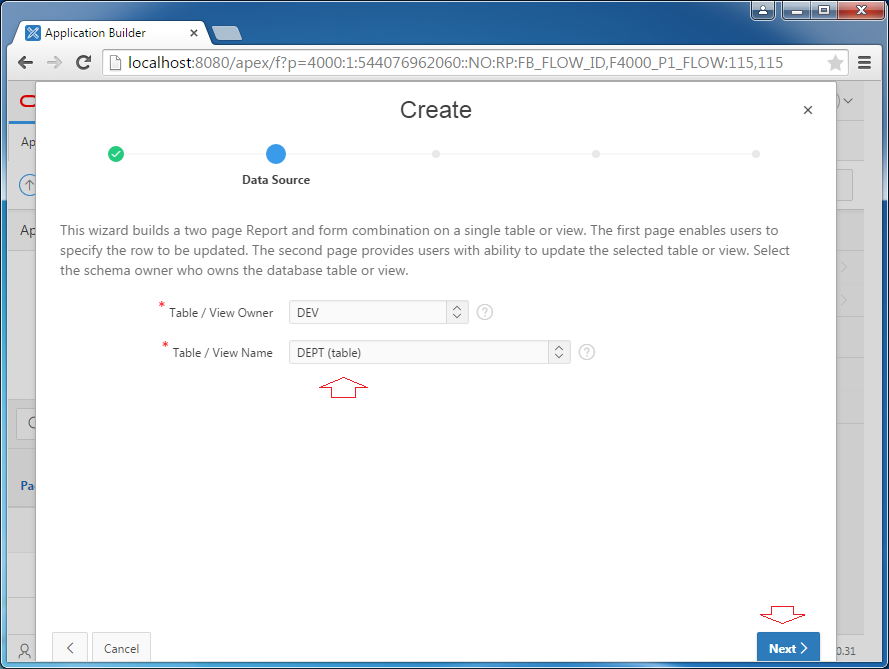Click the third wizard step dot

(435, 154)
